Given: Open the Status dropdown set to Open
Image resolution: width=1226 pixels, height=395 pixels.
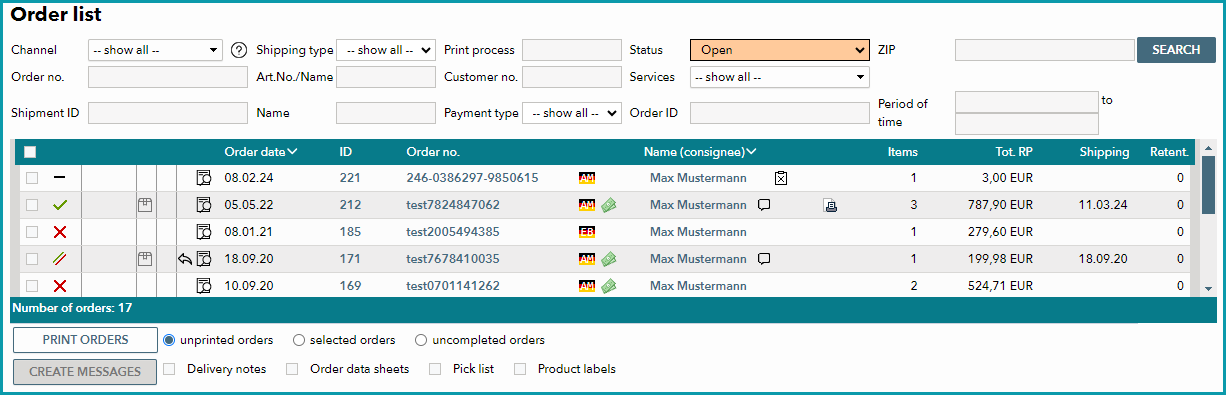Looking at the screenshot, I should 779,50.
